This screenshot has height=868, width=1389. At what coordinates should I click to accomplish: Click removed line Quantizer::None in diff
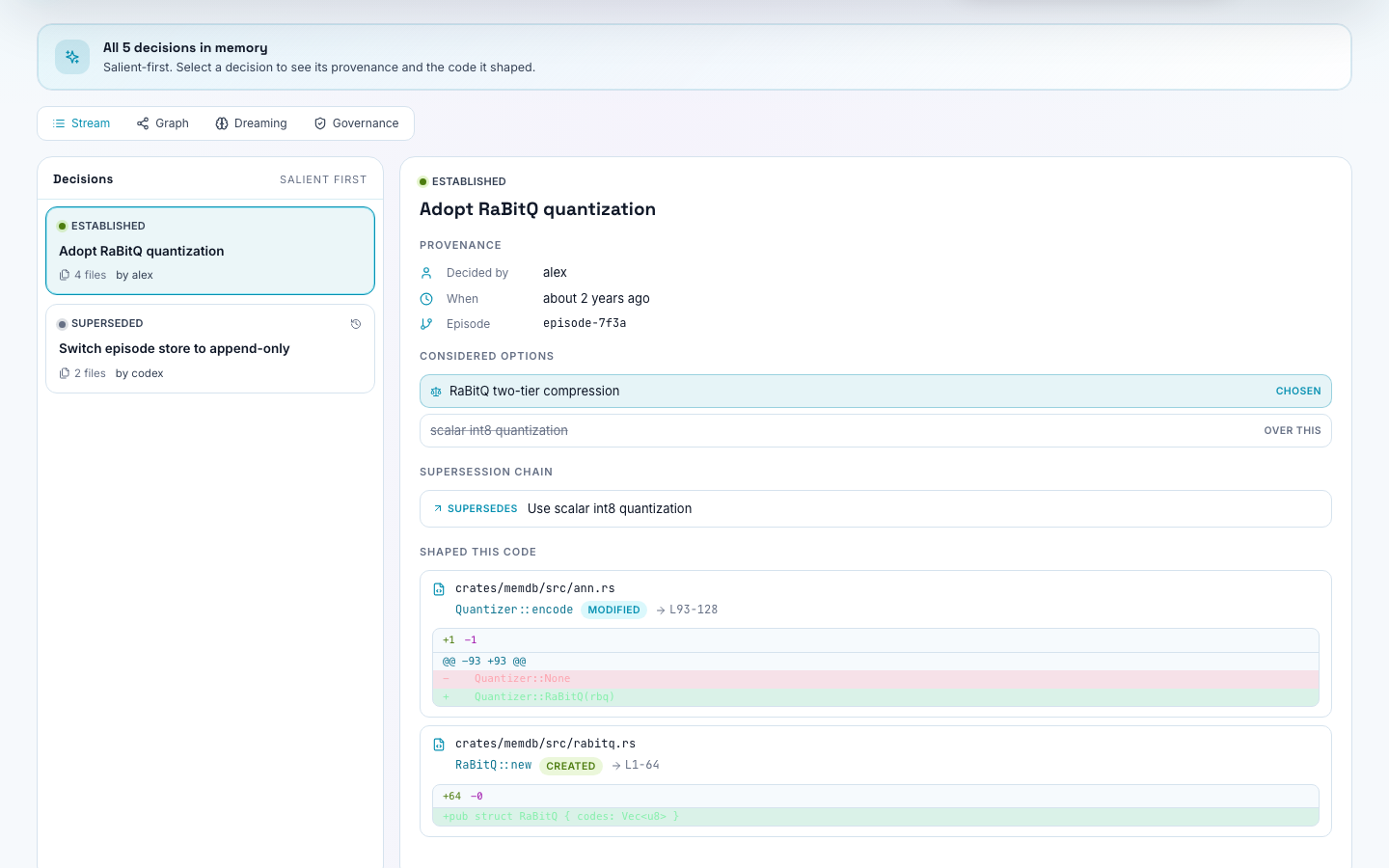point(876,679)
